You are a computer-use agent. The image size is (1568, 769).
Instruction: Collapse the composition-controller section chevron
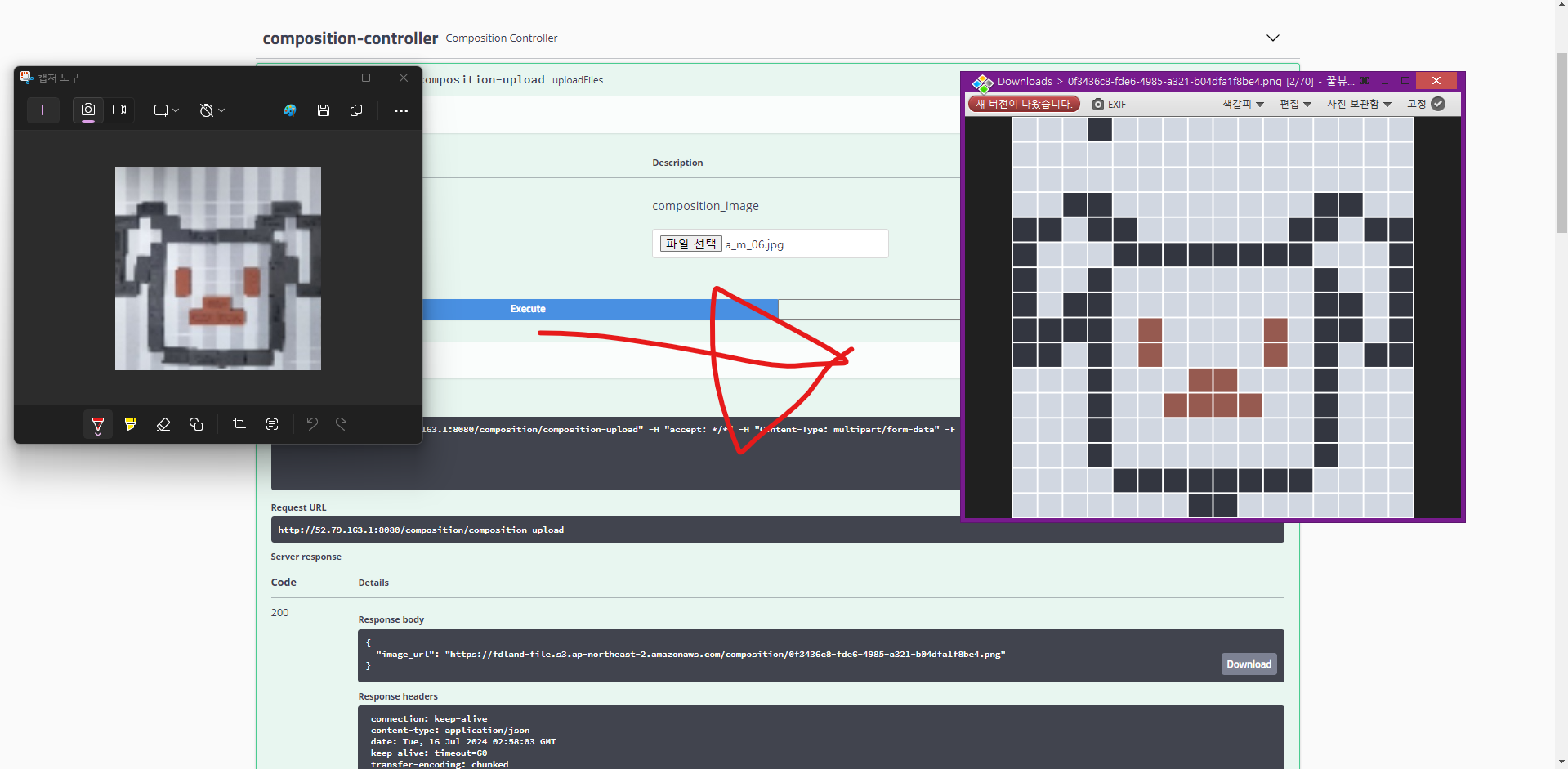(x=1273, y=38)
